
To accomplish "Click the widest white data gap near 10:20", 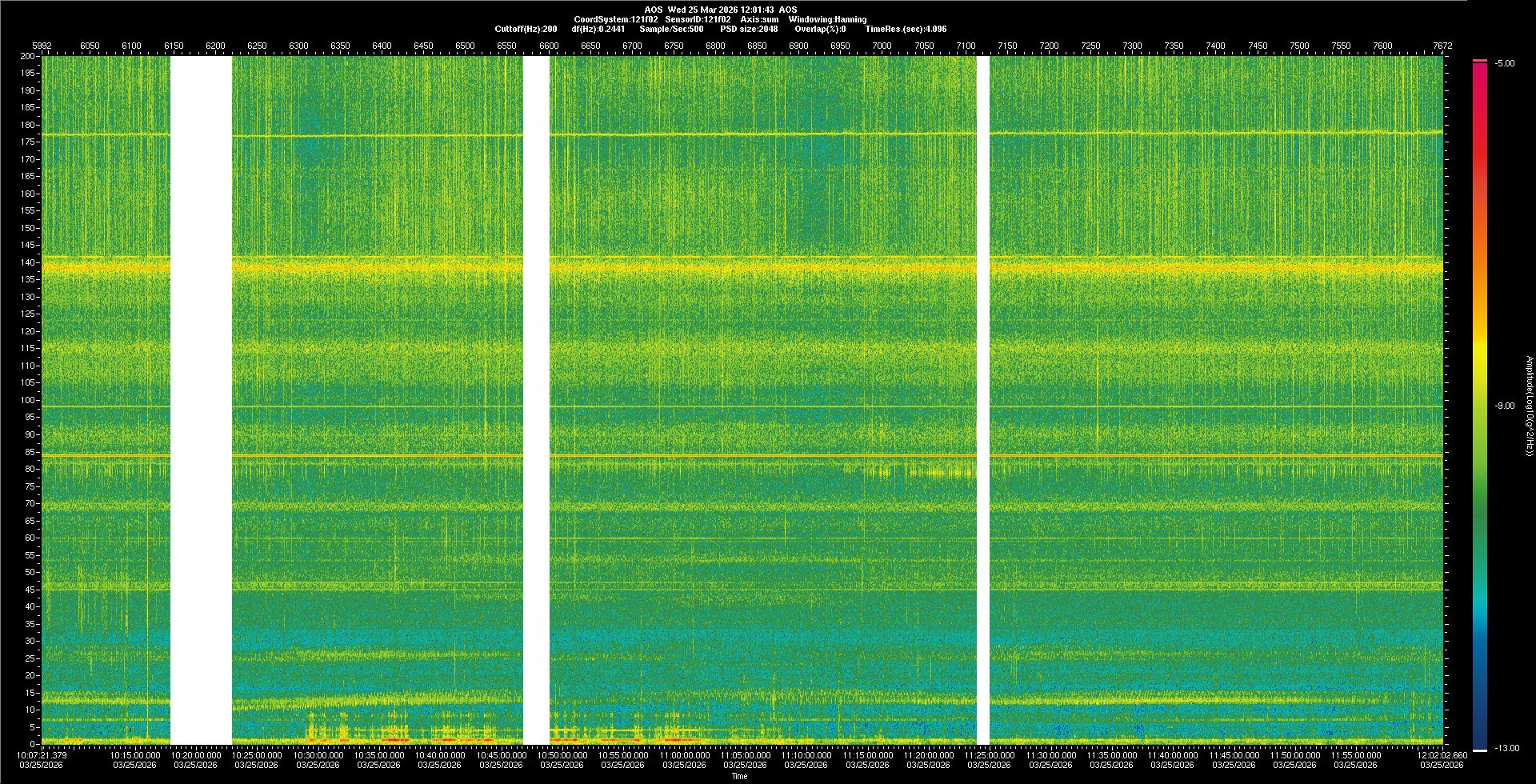I will (x=201, y=400).
